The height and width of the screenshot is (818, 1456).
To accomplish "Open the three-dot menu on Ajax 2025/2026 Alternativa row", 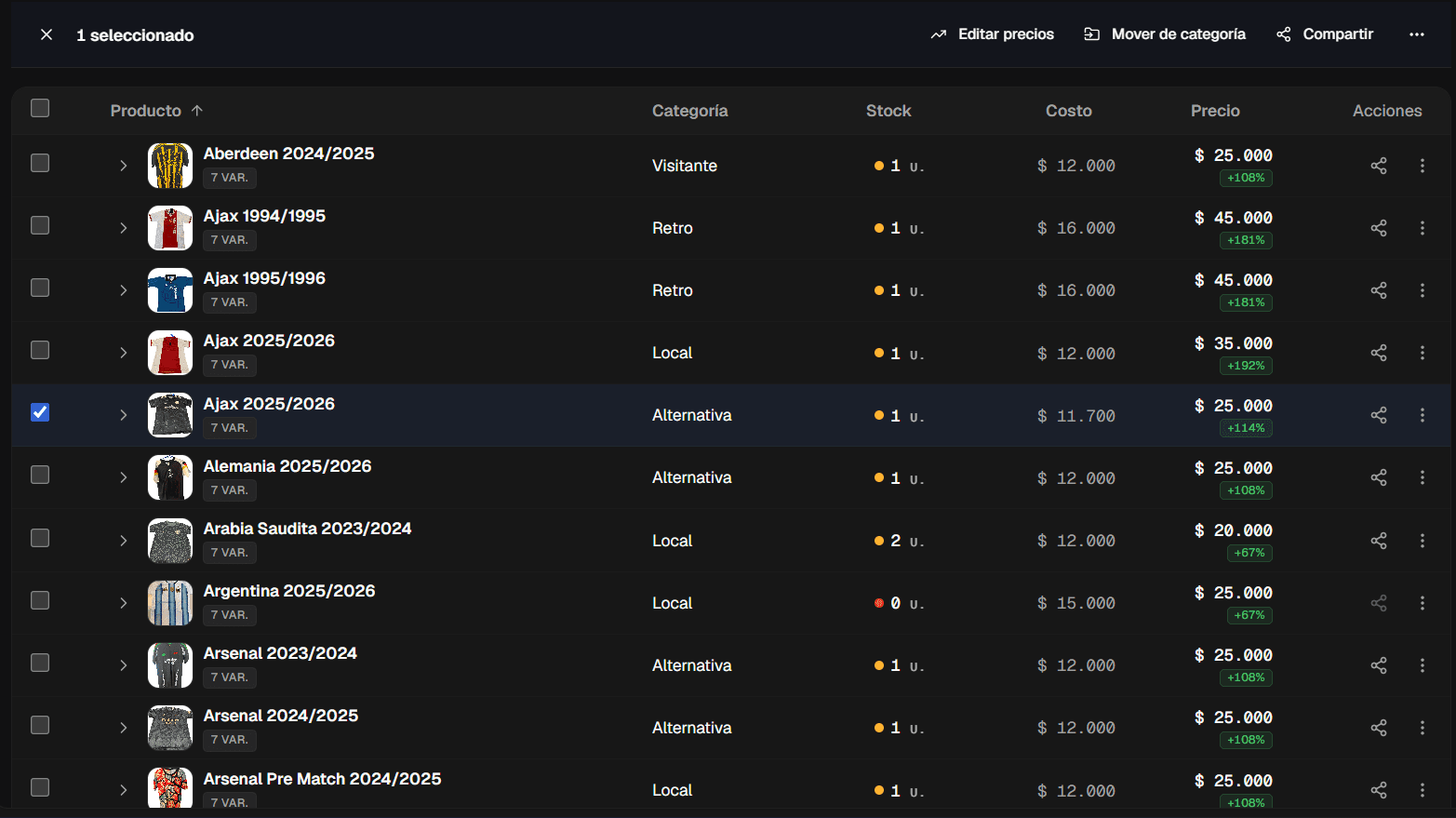I will point(1423,415).
